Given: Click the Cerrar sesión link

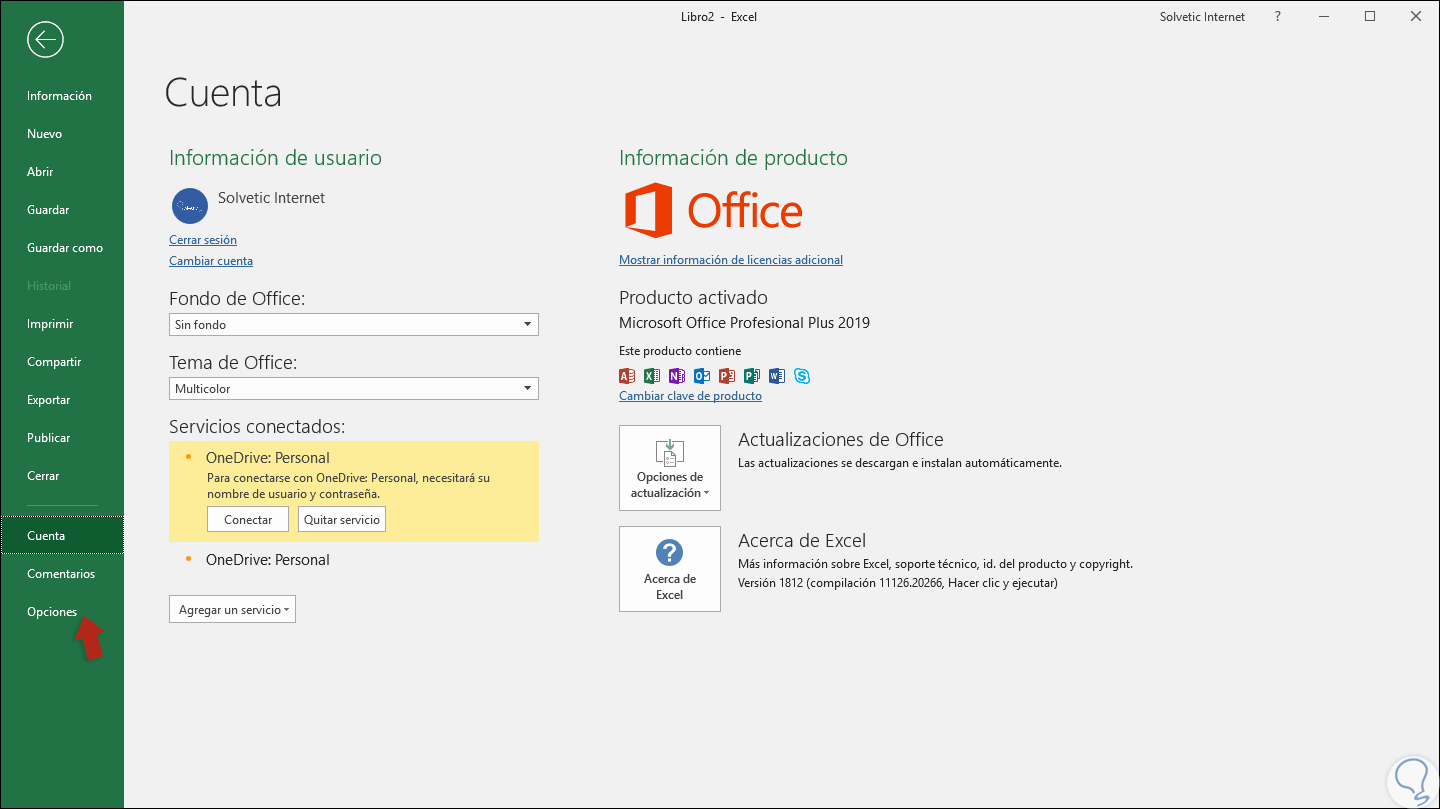Looking at the screenshot, I should pos(203,240).
